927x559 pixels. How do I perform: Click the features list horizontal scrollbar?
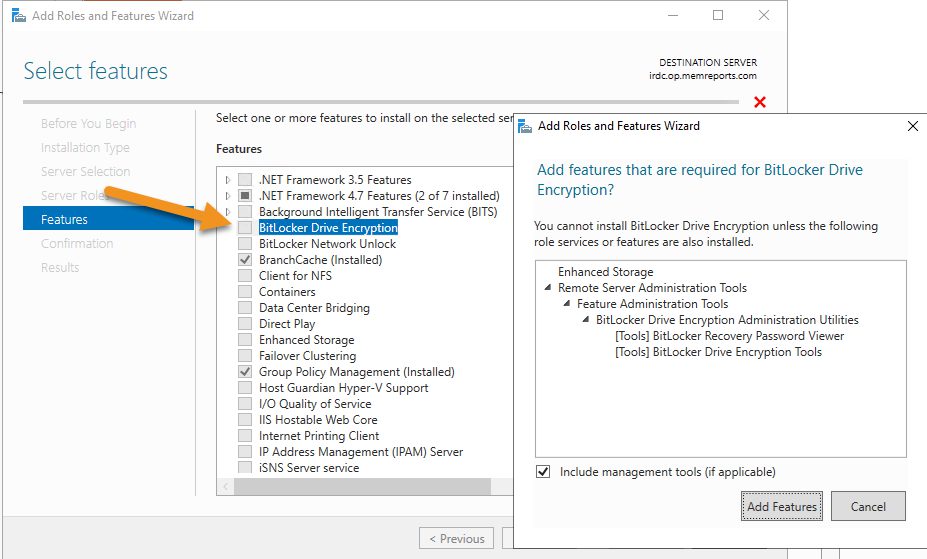click(362, 486)
